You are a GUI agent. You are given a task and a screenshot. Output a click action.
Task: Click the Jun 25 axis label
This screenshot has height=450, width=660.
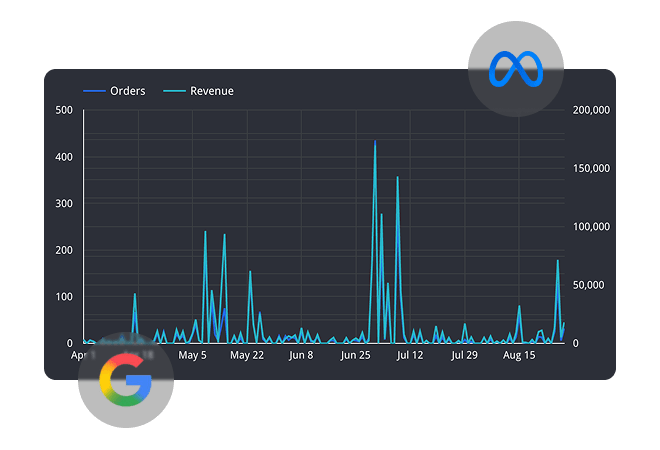pyautogui.click(x=356, y=355)
